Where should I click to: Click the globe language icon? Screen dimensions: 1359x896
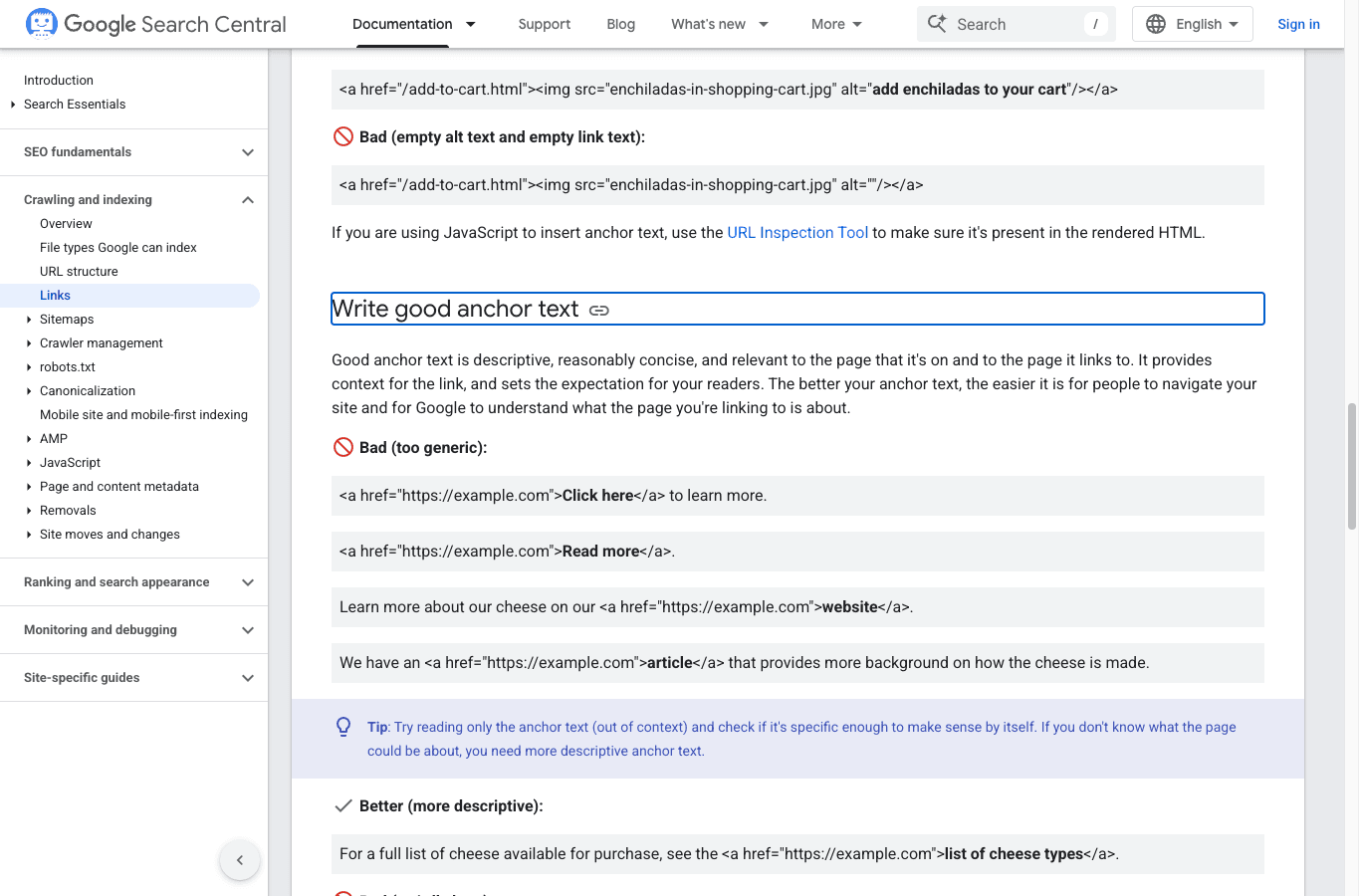click(x=1156, y=24)
